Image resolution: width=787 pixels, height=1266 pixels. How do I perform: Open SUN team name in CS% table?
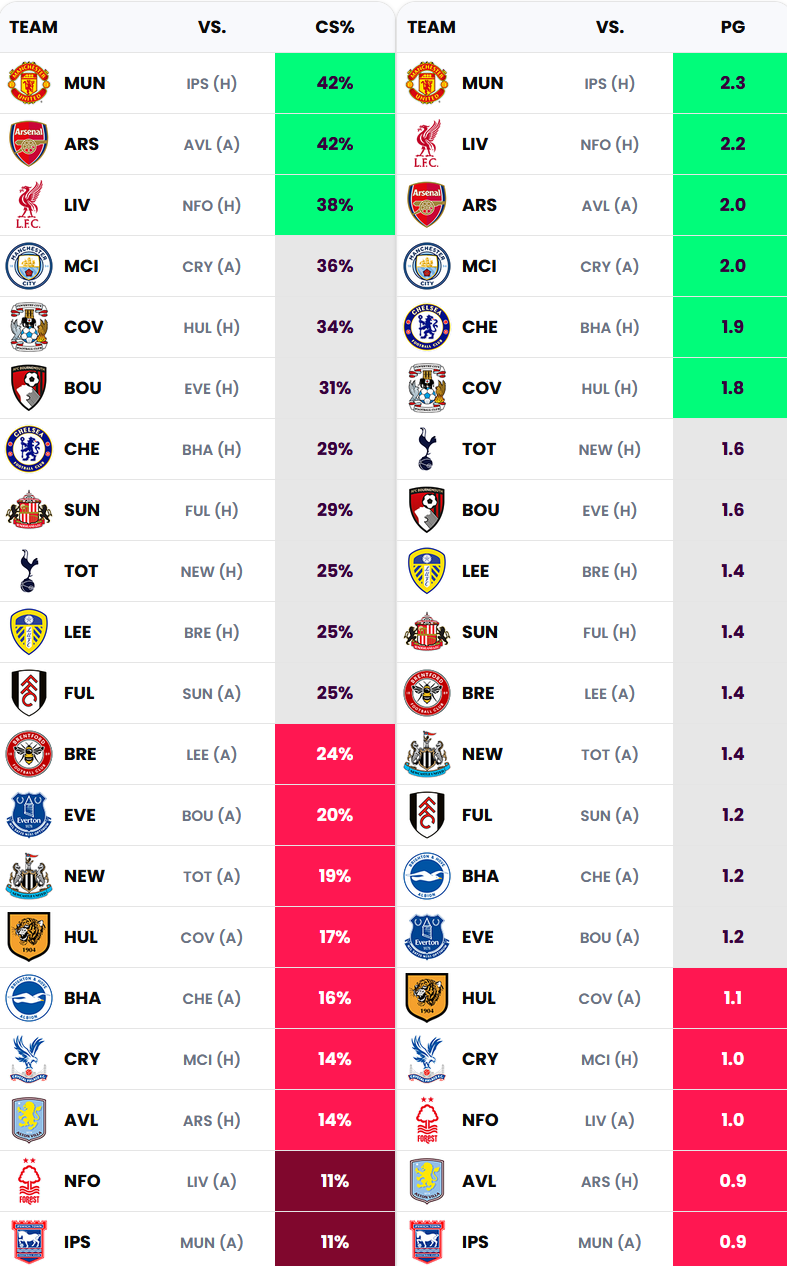82,510
